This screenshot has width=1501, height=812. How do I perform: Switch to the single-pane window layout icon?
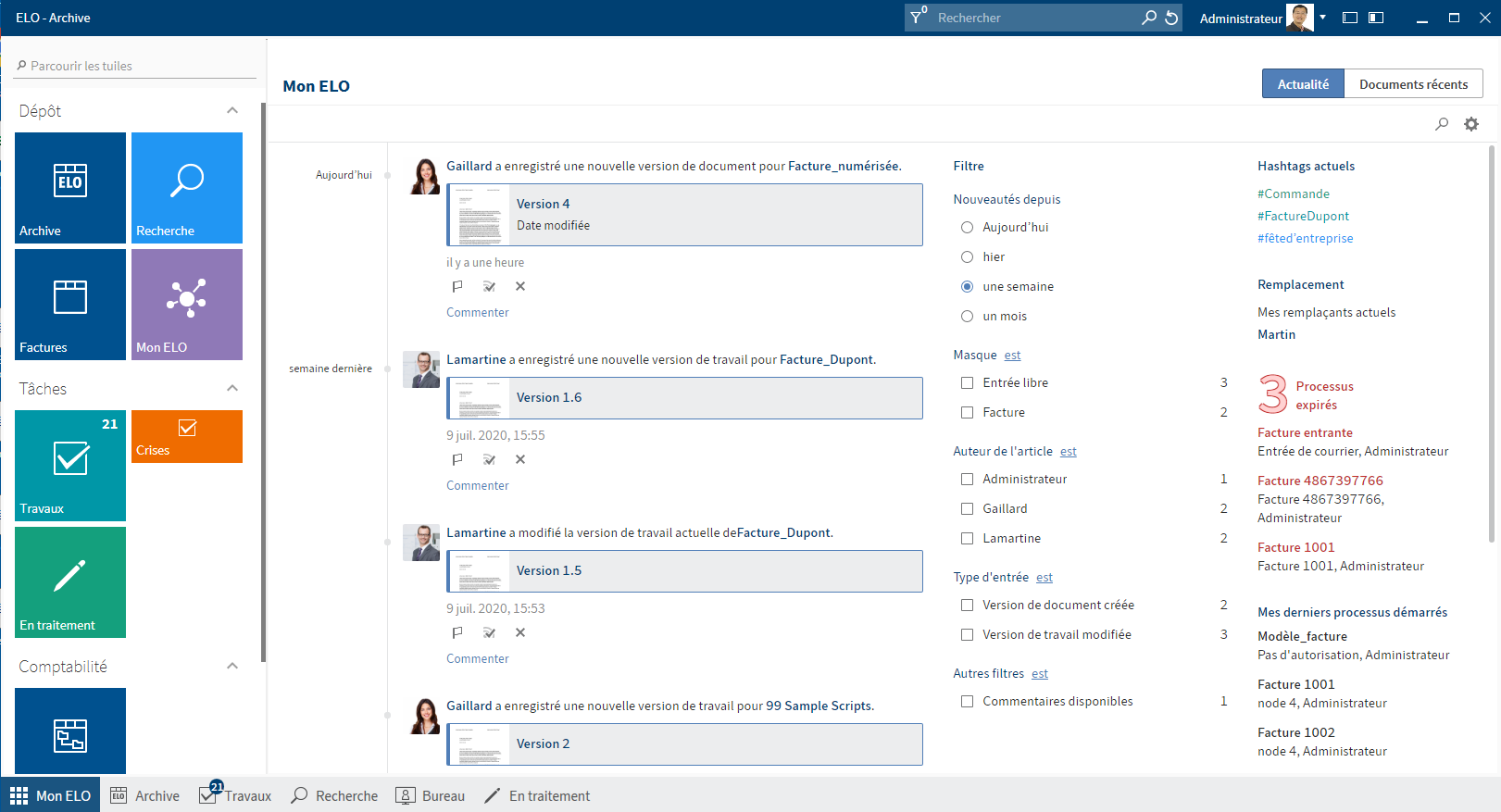[x=1350, y=18]
